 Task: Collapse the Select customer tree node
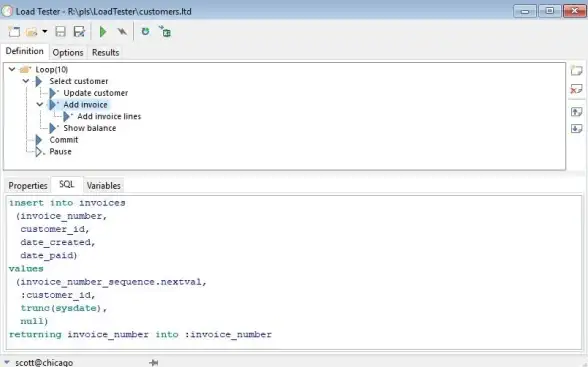point(26,81)
